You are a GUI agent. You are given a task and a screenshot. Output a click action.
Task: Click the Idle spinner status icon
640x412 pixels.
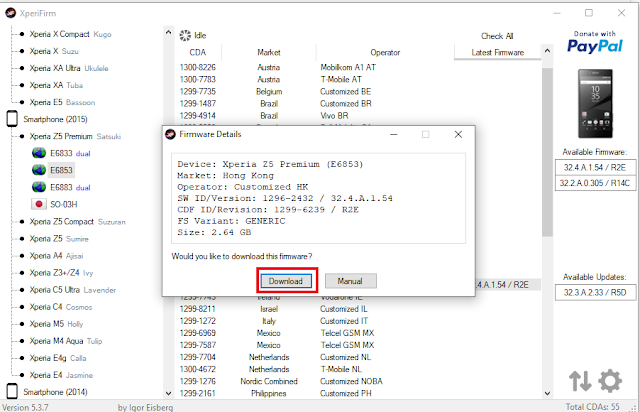(x=185, y=36)
